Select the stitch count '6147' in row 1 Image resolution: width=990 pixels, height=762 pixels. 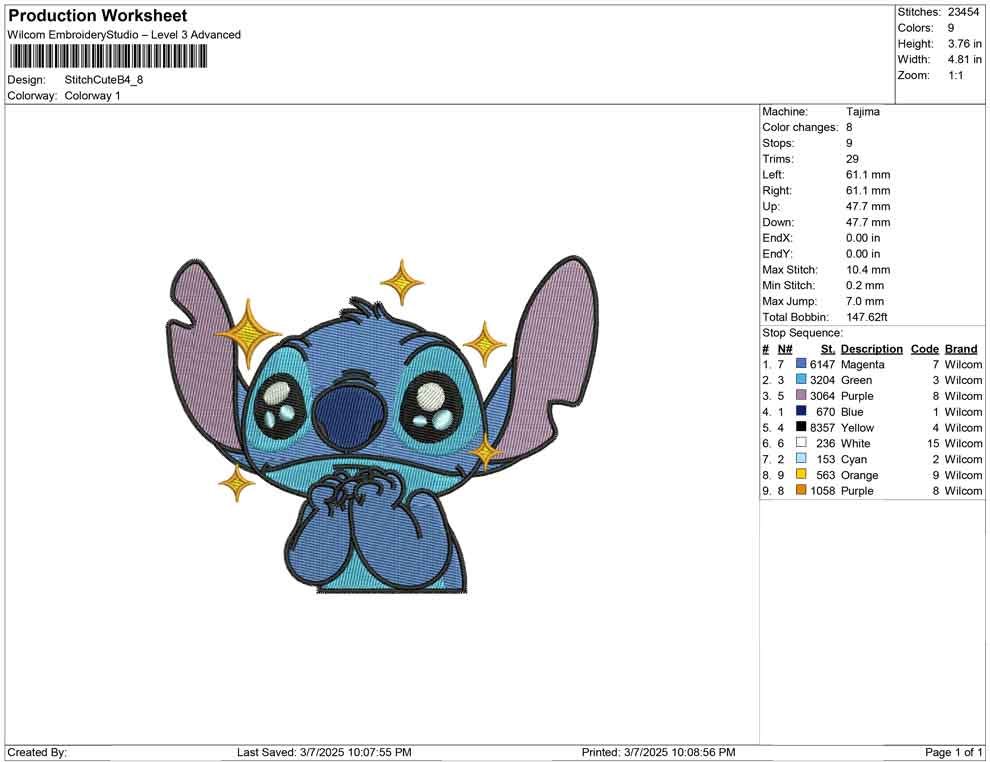[822, 364]
